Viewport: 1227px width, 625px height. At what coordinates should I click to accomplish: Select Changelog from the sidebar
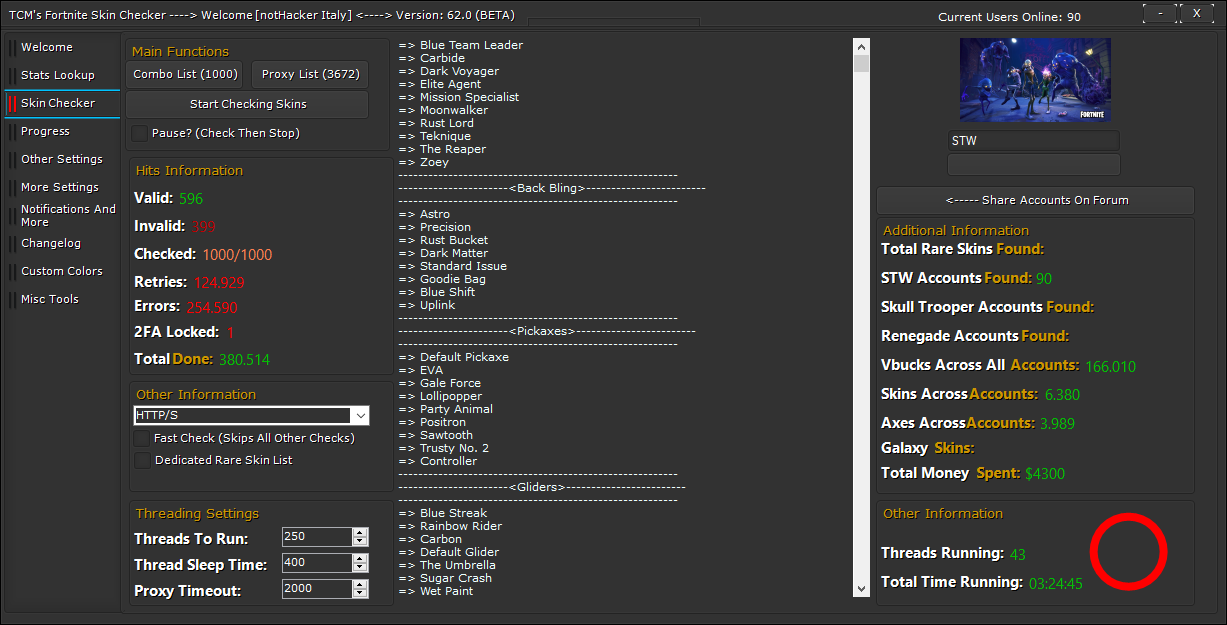[51, 243]
